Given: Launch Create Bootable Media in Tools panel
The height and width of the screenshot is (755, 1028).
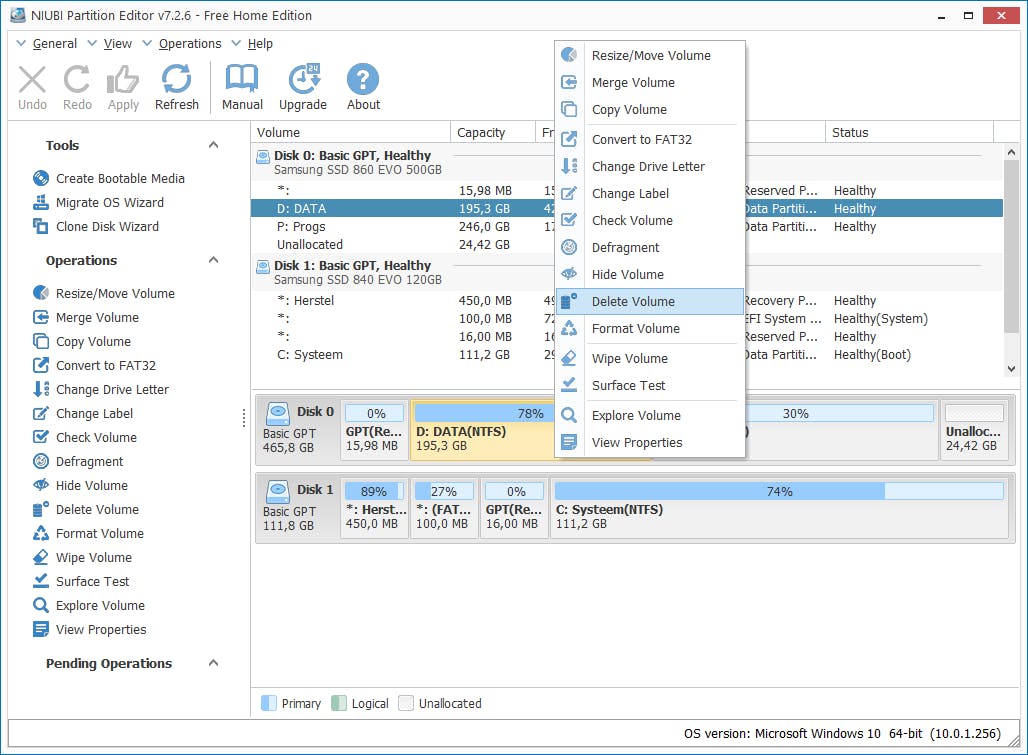Looking at the screenshot, I should point(120,178).
